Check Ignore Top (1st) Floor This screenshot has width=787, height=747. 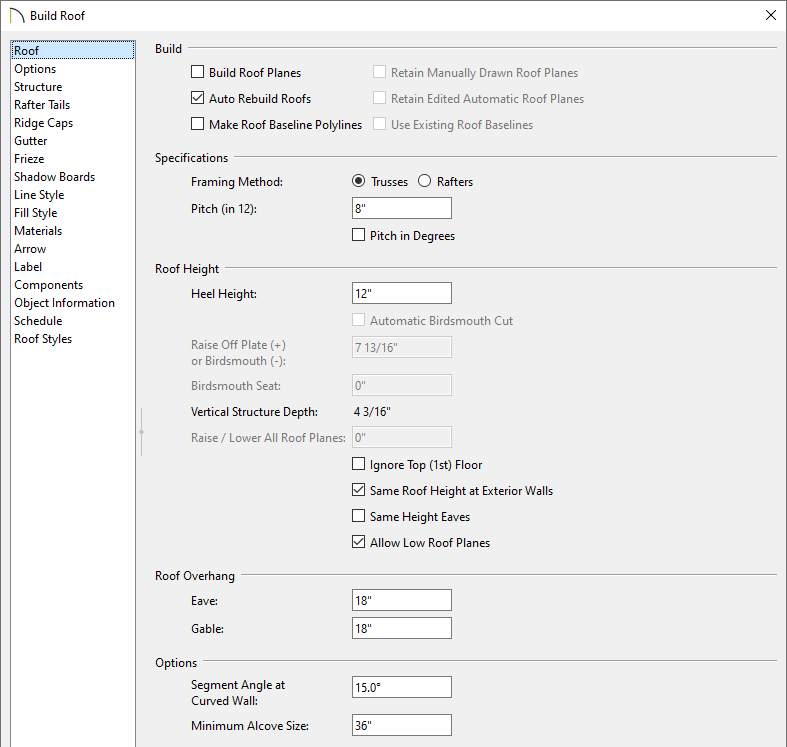(x=358, y=464)
